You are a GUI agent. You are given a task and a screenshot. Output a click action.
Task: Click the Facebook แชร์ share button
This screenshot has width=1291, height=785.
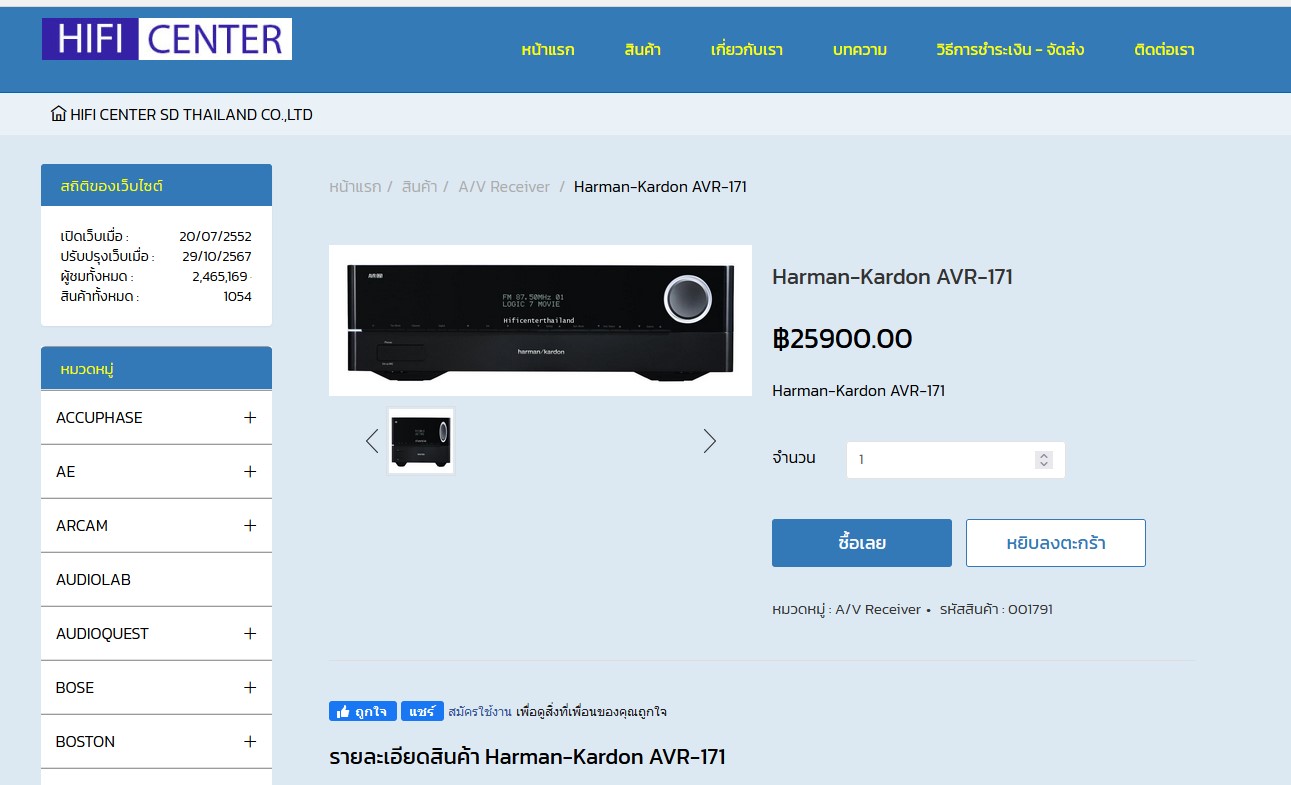click(423, 712)
